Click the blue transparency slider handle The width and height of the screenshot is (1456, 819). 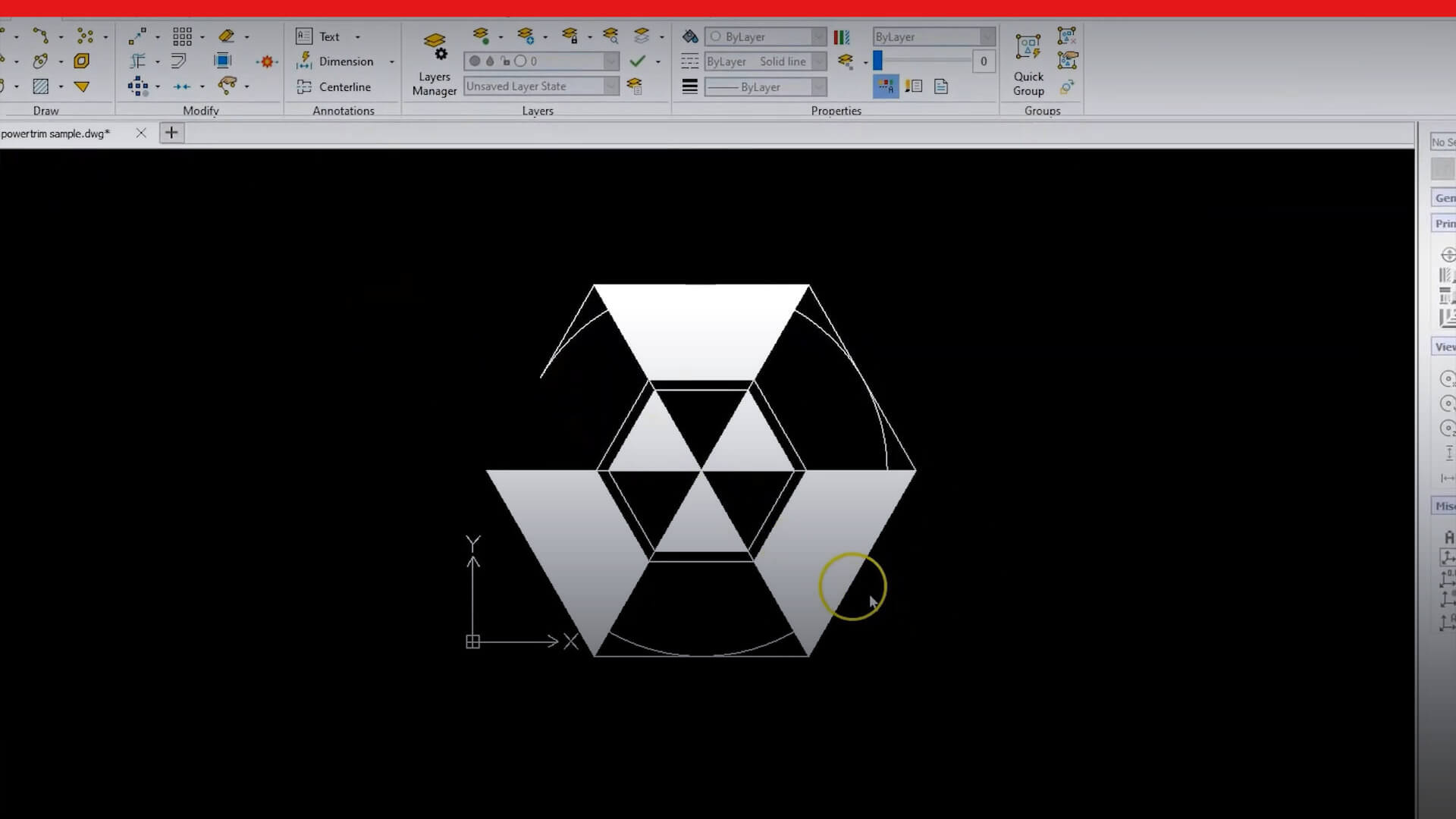coord(877,61)
